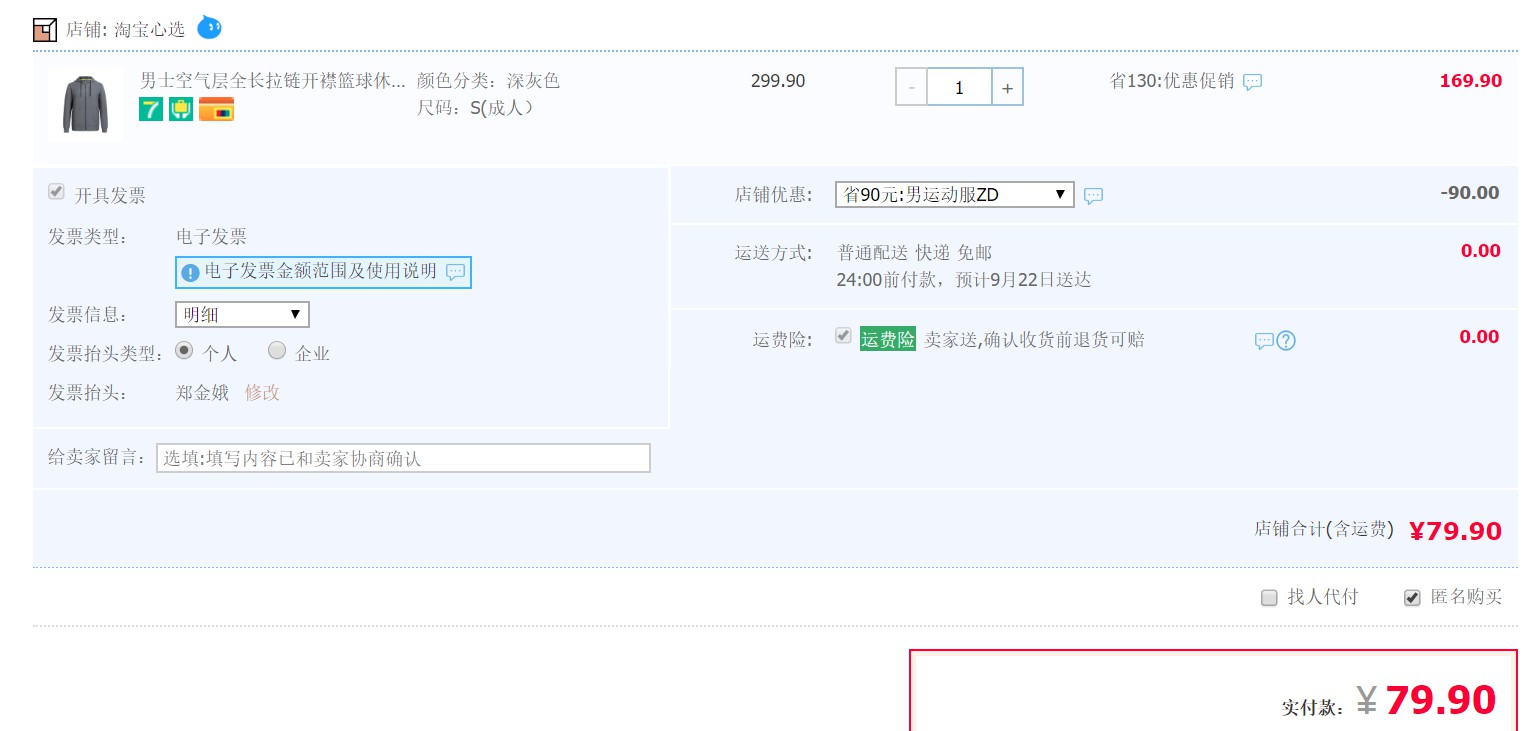Increase quantity with the plus button
This screenshot has height=731, width=1535.
coord(1007,88)
